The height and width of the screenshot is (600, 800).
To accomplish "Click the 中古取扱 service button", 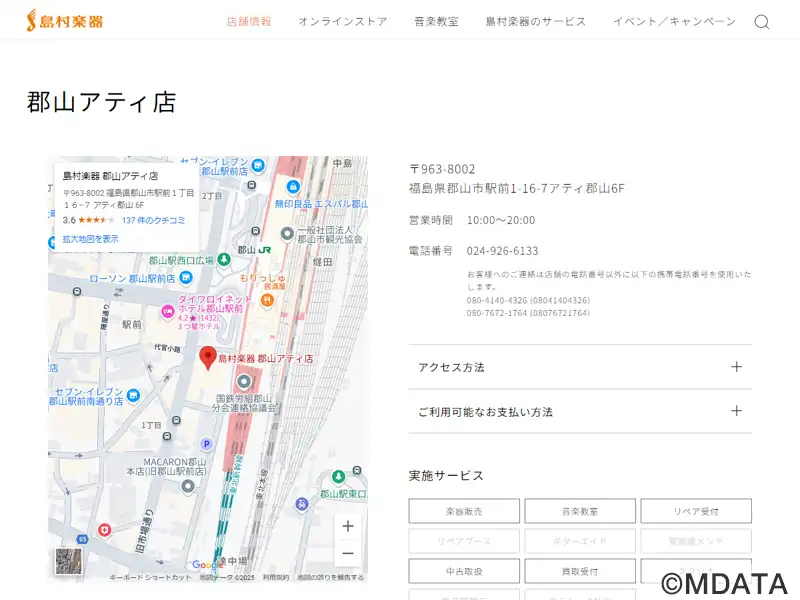I will pyautogui.click(x=464, y=571).
